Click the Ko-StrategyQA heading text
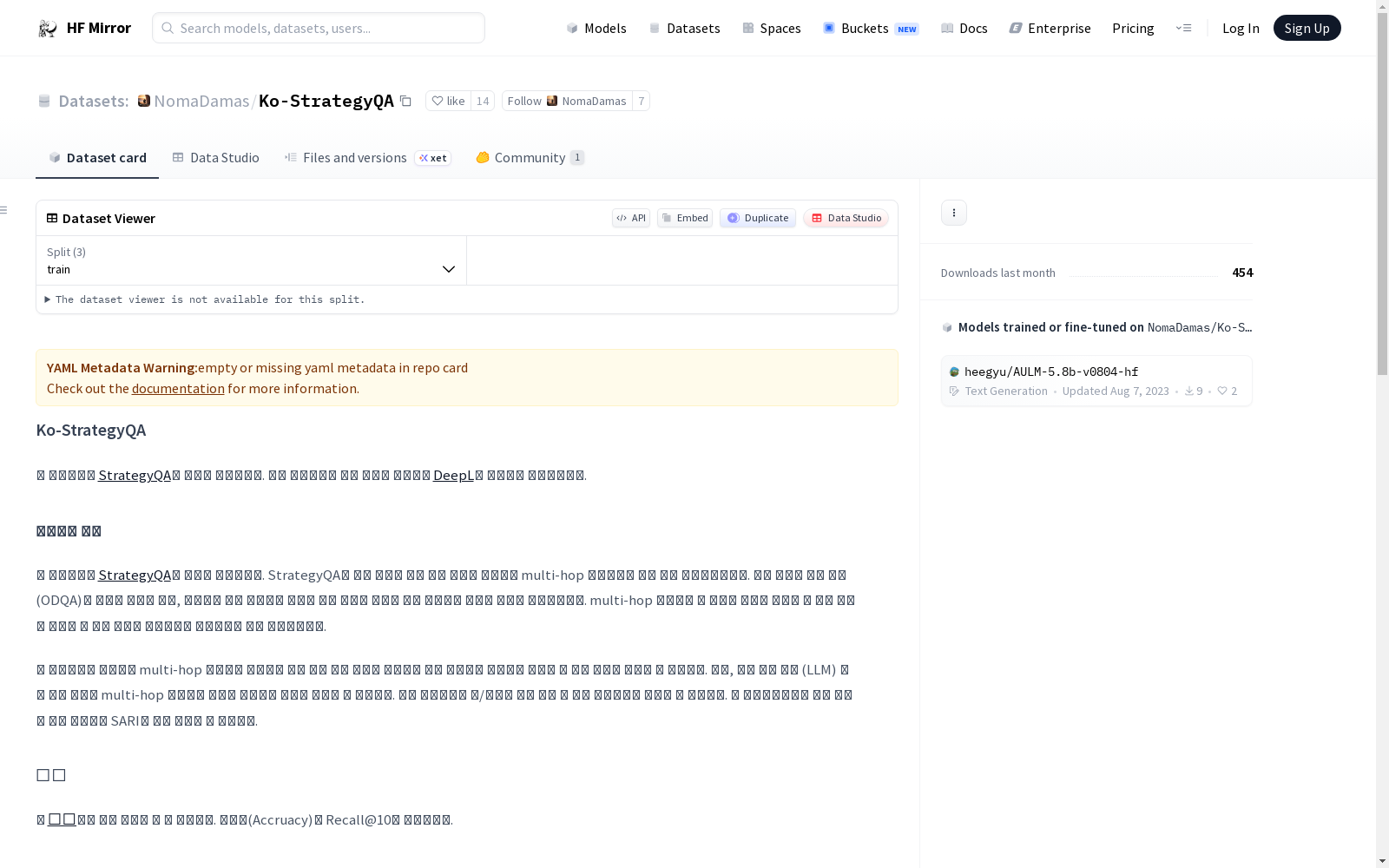Viewport: 1389px width, 868px height. tap(91, 430)
